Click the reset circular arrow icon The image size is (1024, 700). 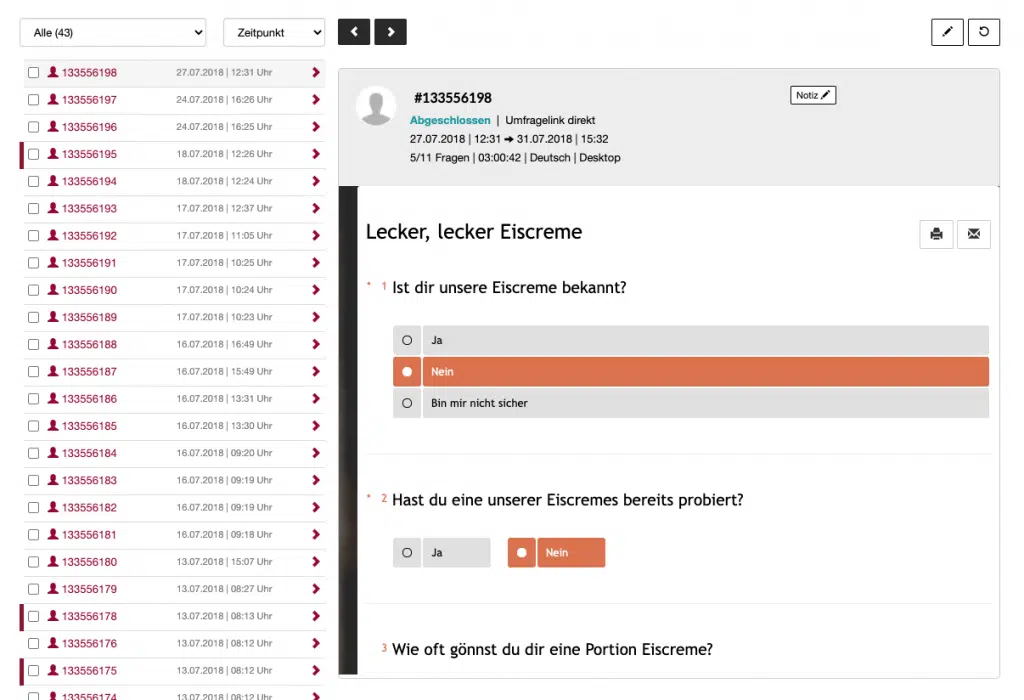coord(984,32)
